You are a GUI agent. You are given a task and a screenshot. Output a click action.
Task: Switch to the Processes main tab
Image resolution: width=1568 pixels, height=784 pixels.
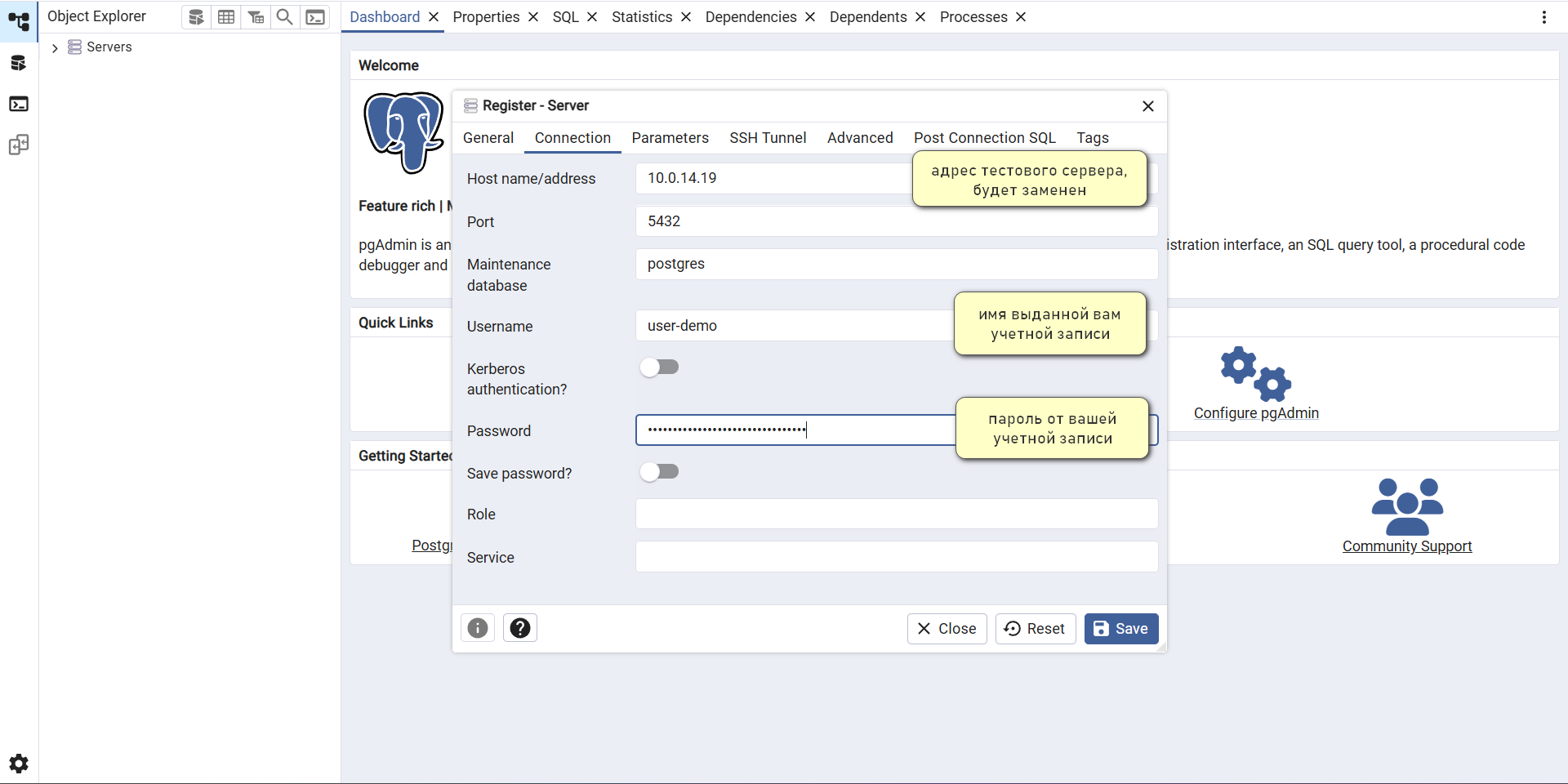pos(973,17)
